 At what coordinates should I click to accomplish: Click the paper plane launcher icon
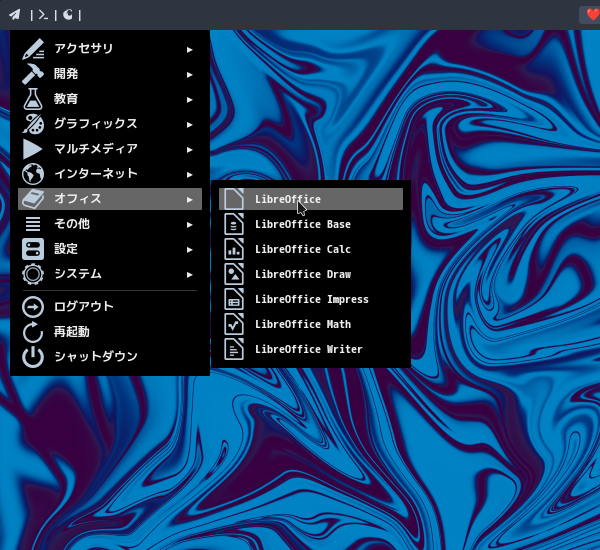pyautogui.click(x=15, y=15)
